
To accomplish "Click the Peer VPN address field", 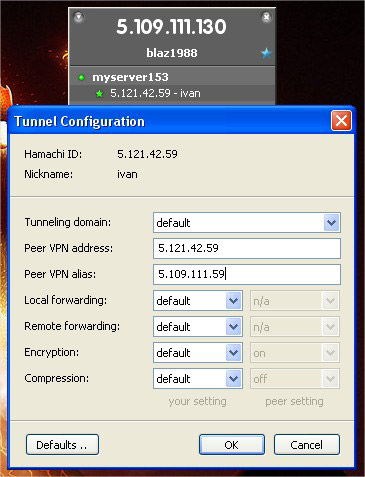I will click(x=247, y=248).
